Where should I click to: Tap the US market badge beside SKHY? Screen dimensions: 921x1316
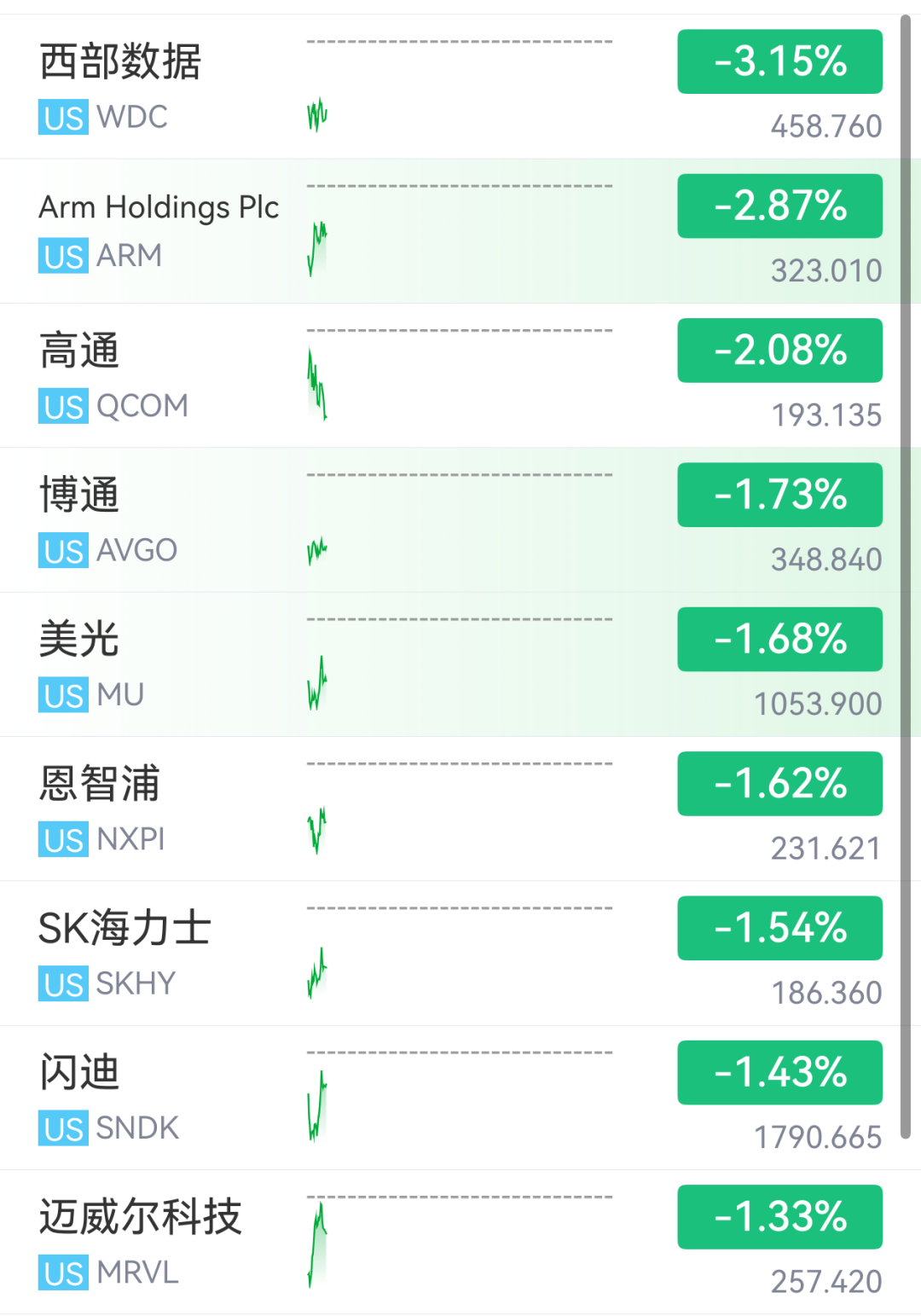tap(63, 984)
